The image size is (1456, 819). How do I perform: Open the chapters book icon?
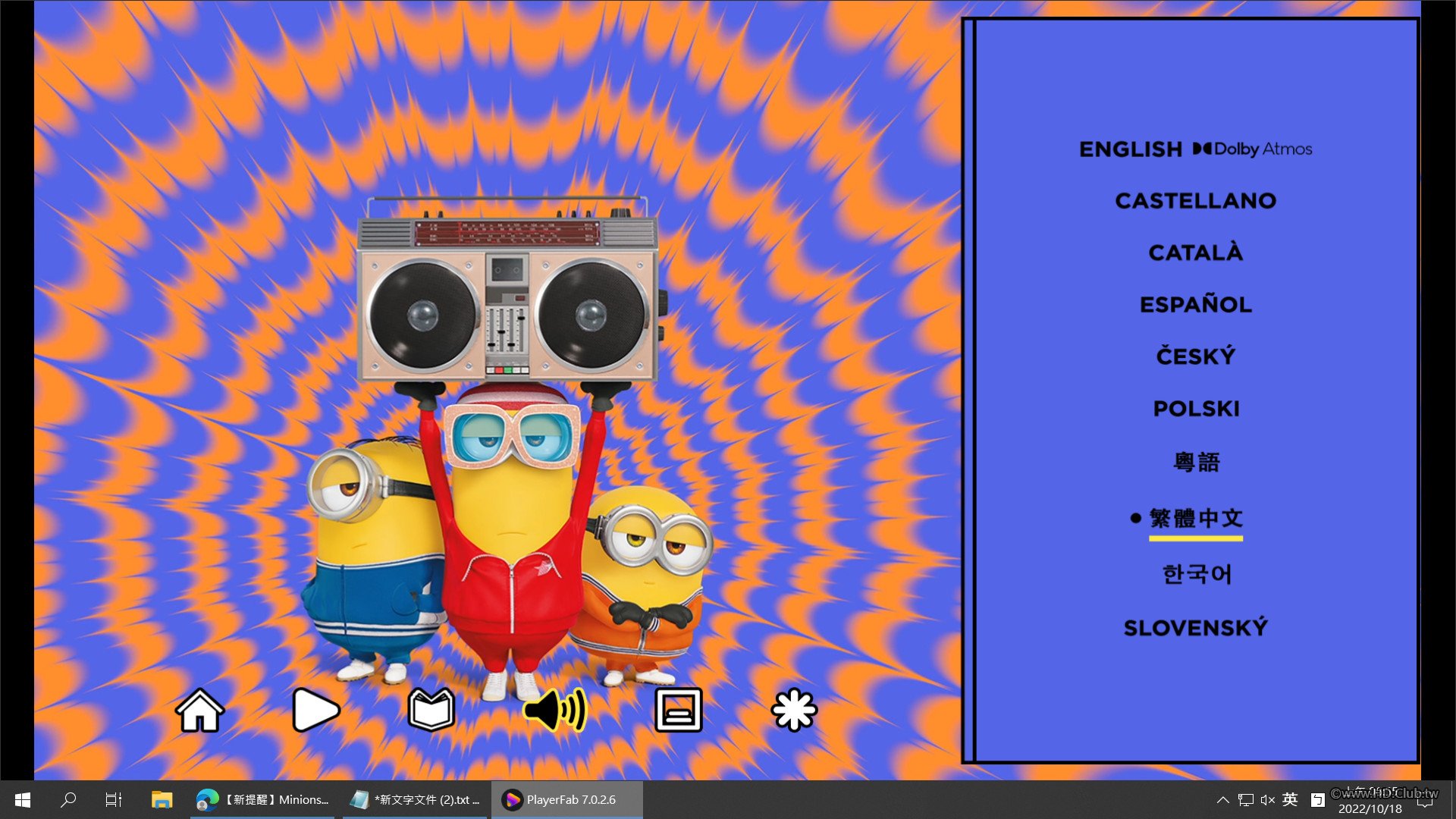point(431,711)
